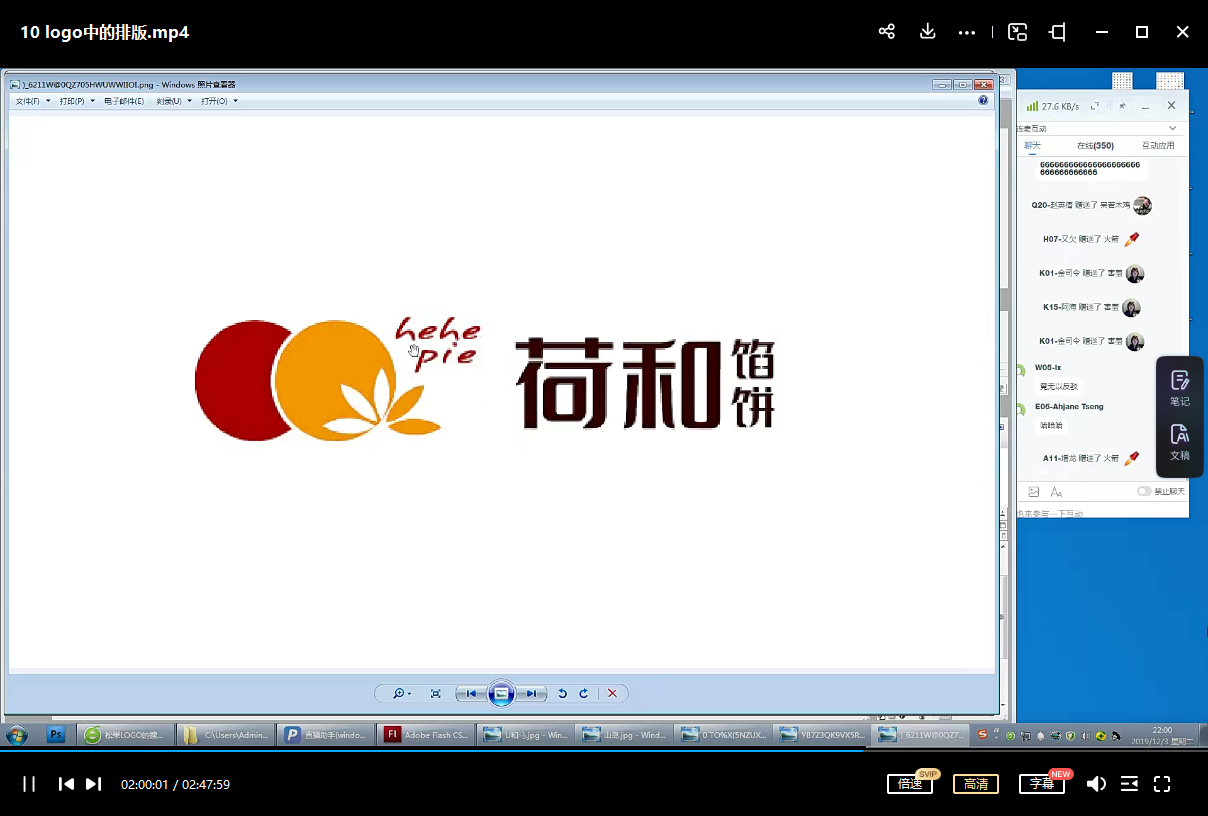
Task: Click the expand arrows icon in chat panel header
Action: (1096, 106)
